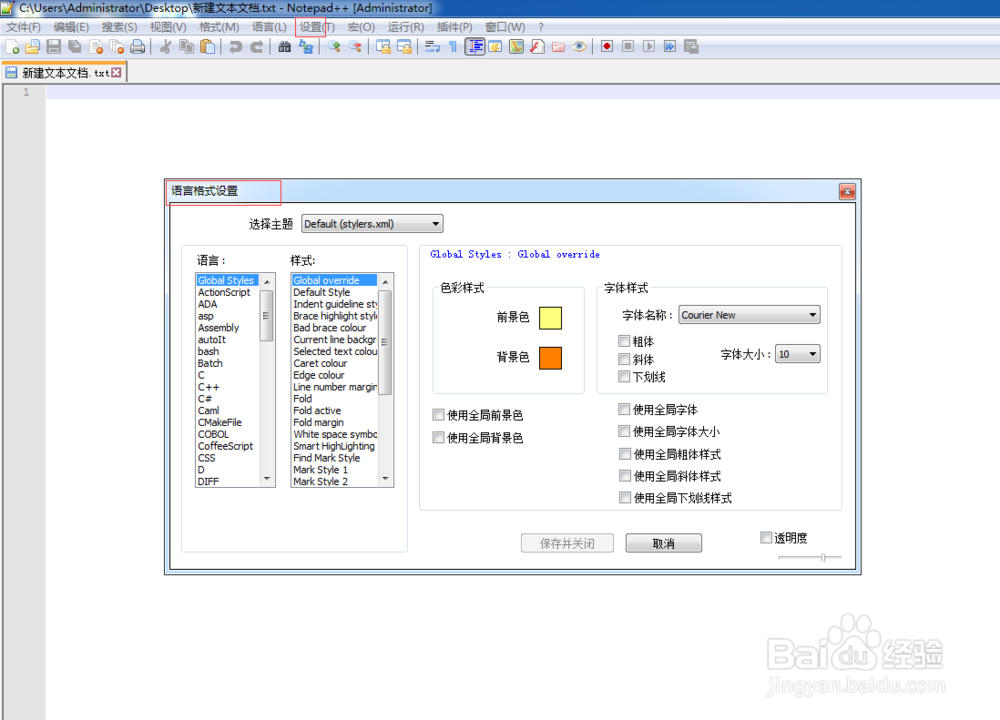Enable the 粗体 bold checkbox
This screenshot has height=720, width=1000.
tap(624, 341)
